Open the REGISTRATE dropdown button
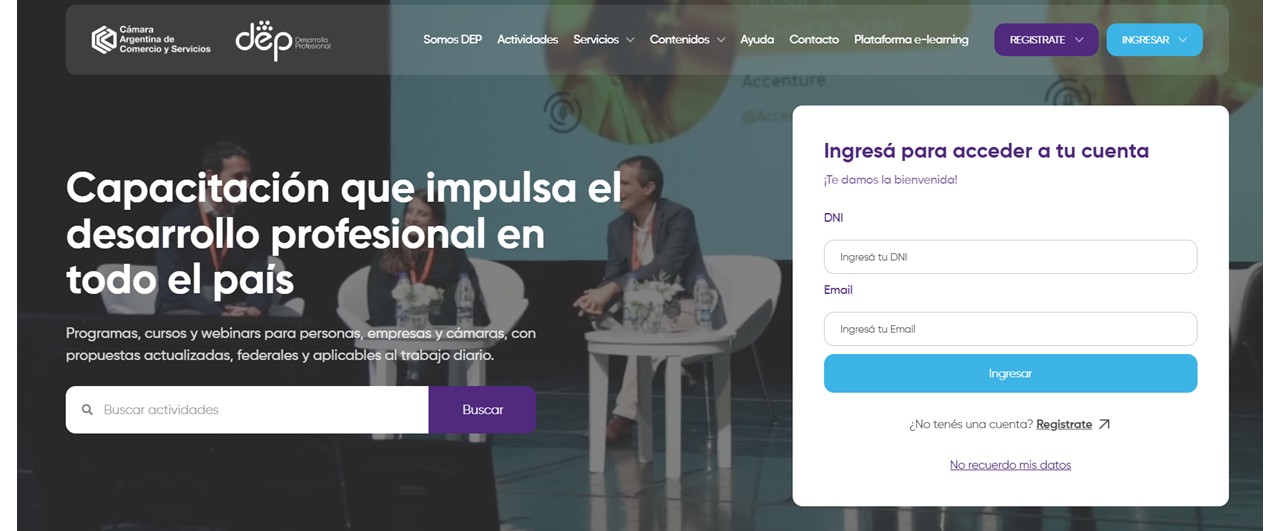1280x531 pixels. coord(1046,40)
